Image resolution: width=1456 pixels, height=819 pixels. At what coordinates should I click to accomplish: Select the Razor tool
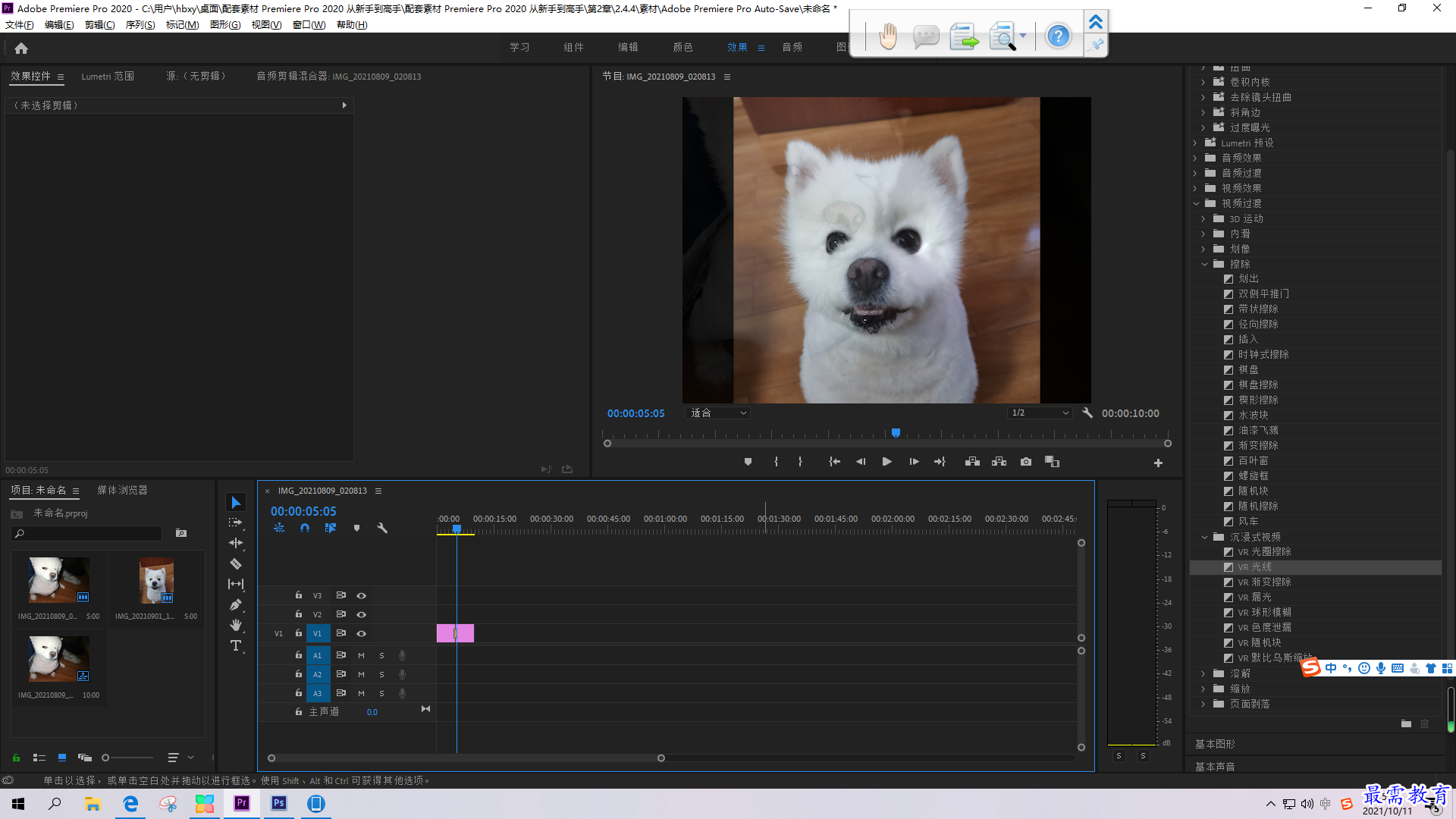pyautogui.click(x=236, y=563)
